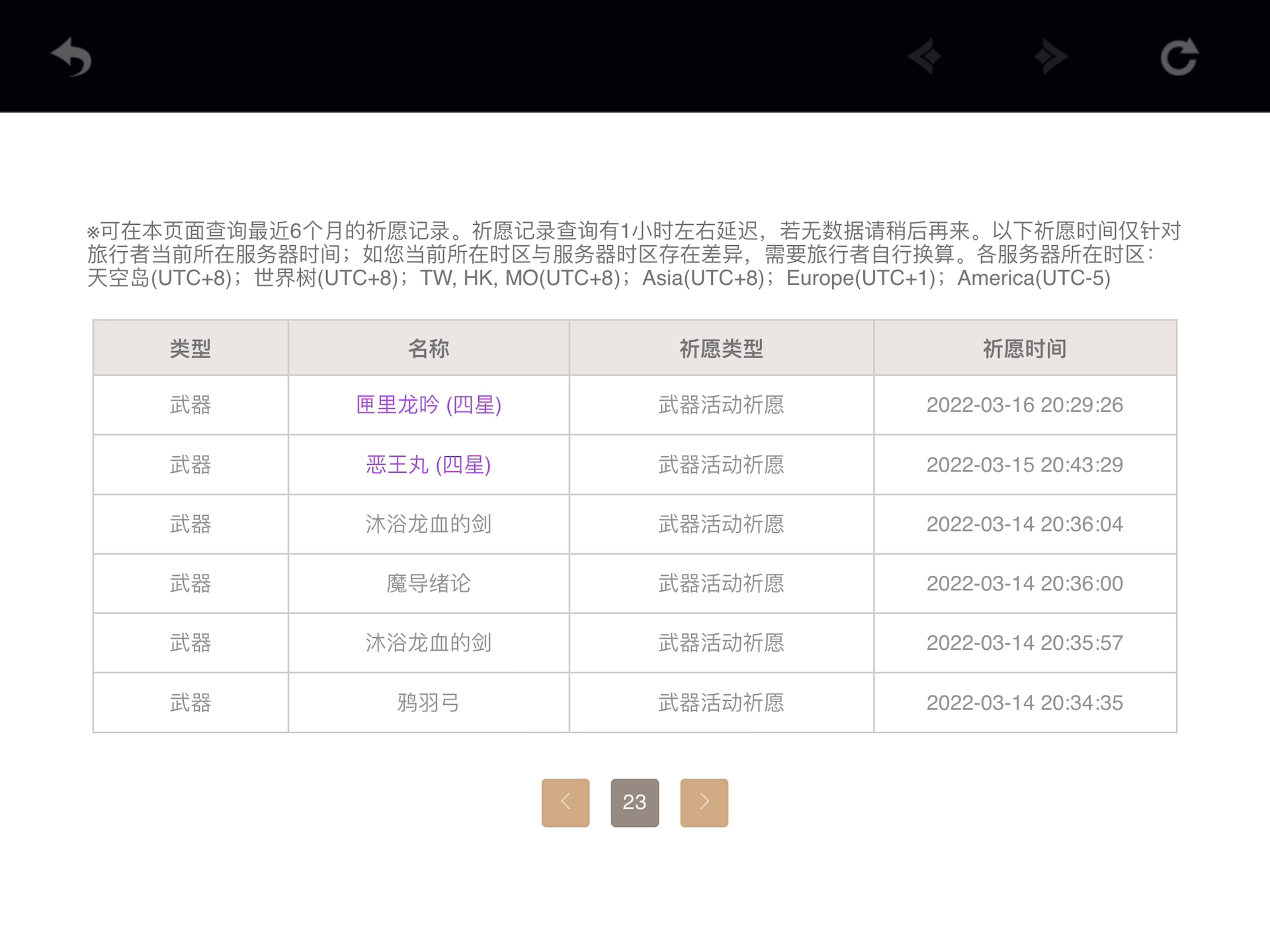Click the 鸦羽弓 weapon name cell
This screenshot has height=952, width=1270.
(429, 703)
